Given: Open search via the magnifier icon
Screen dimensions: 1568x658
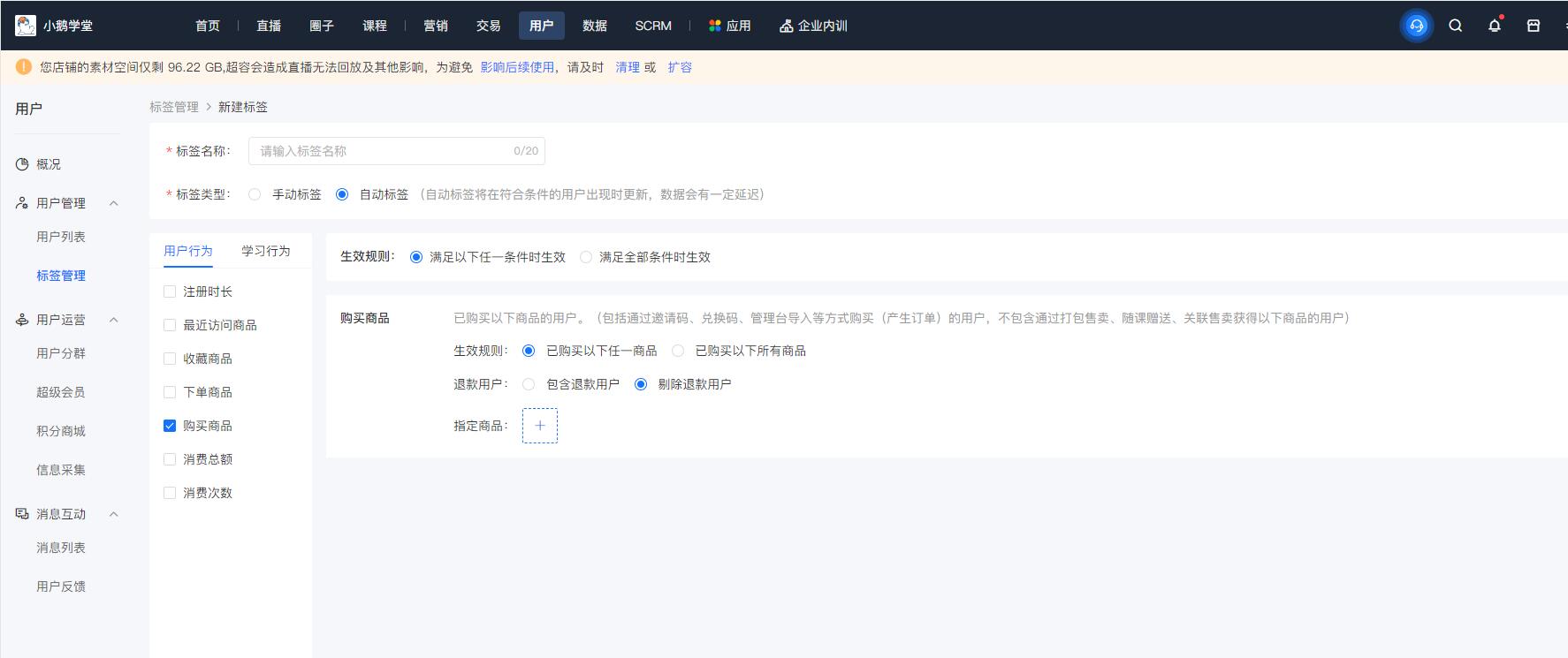Looking at the screenshot, I should 1456,26.
